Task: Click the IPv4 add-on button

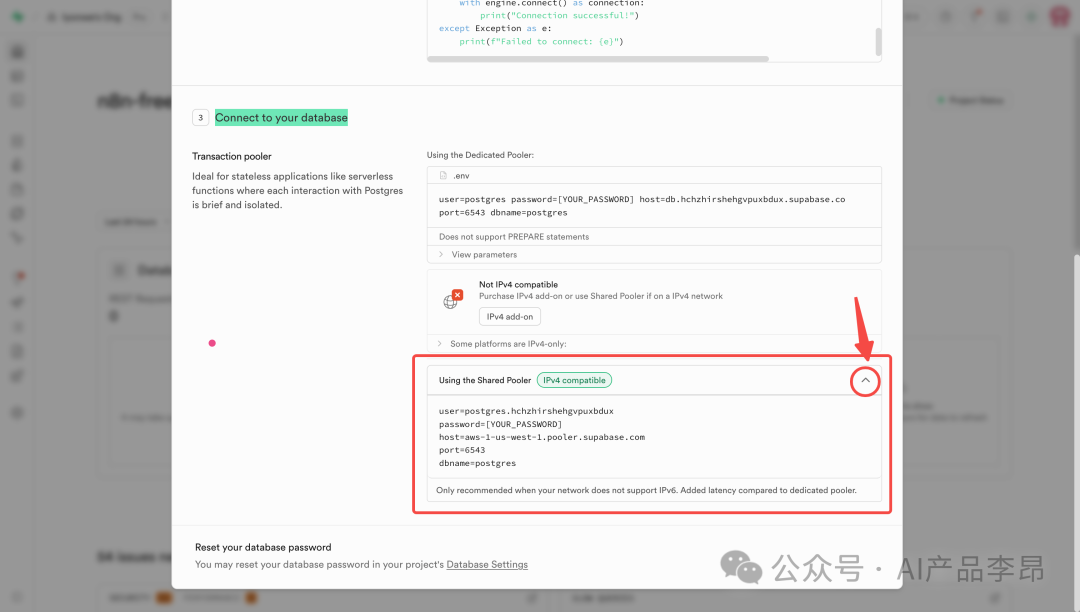Action: pyautogui.click(x=510, y=317)
